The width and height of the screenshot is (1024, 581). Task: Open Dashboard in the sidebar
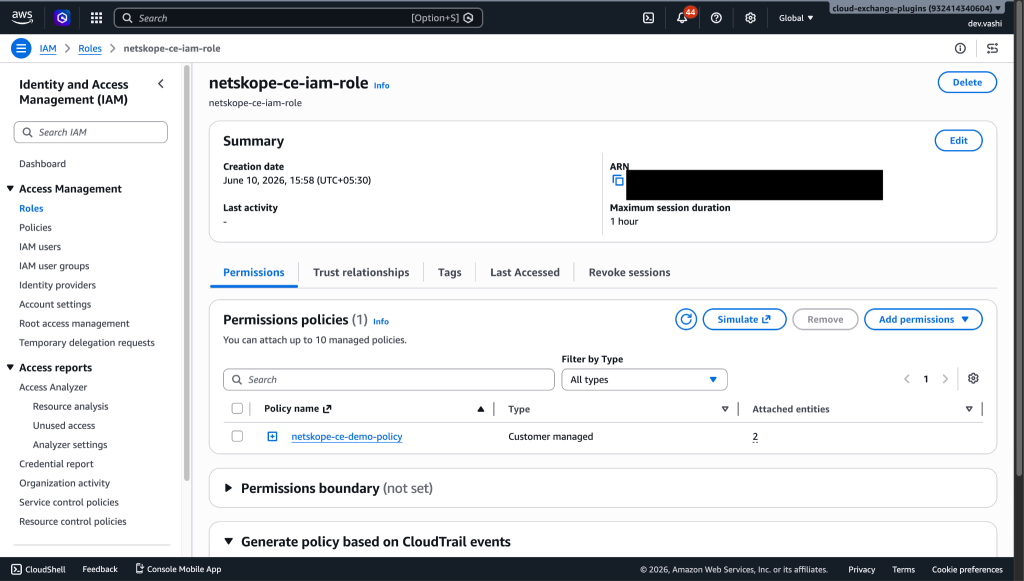[42, 163]
